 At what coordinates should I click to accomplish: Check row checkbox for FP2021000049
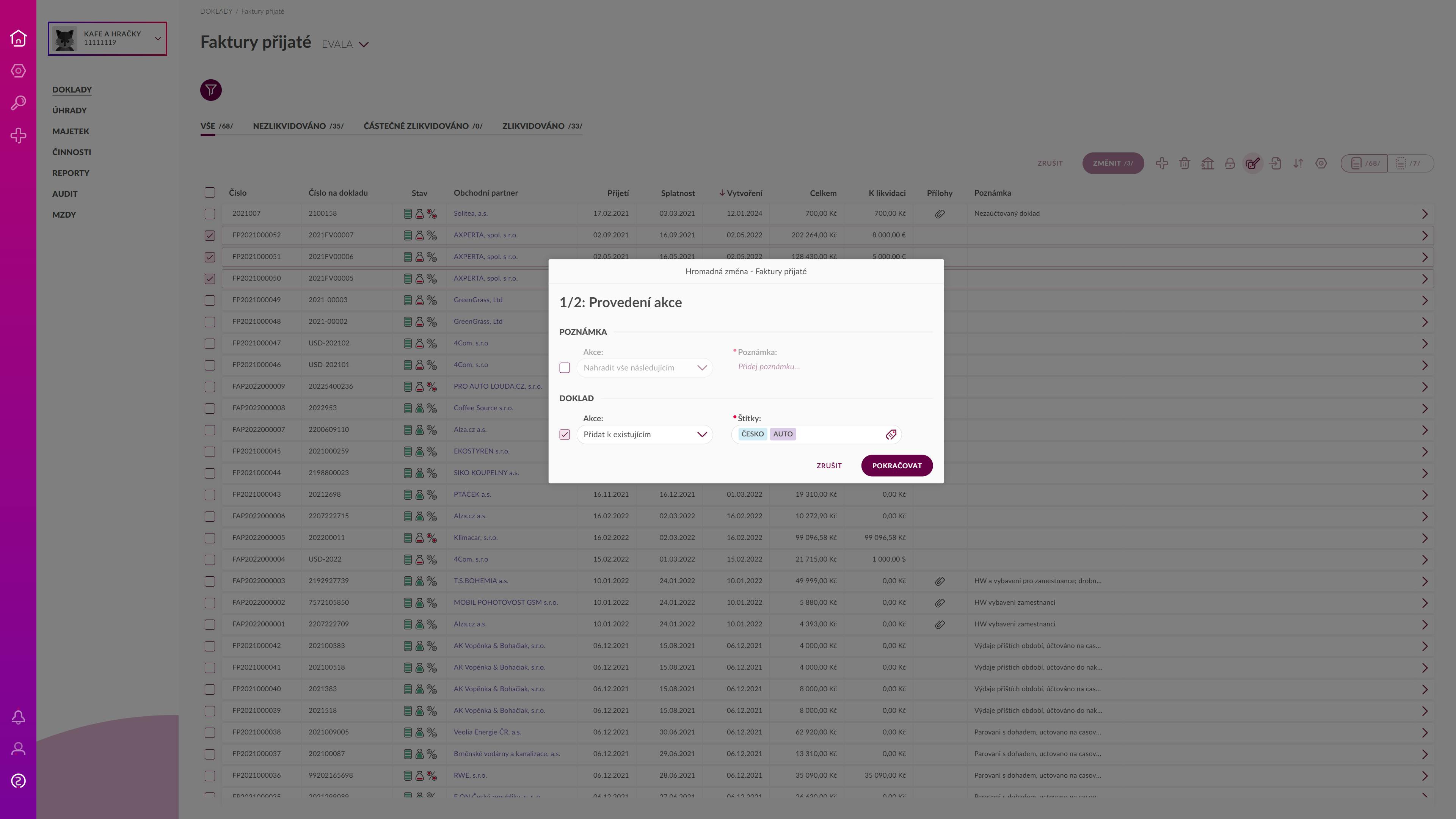tap(210, 300)
